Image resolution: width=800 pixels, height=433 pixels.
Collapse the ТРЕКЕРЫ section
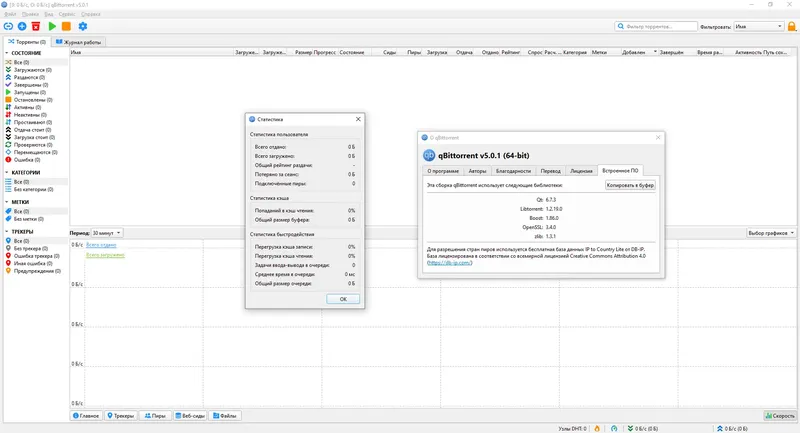tap(7, 232)
